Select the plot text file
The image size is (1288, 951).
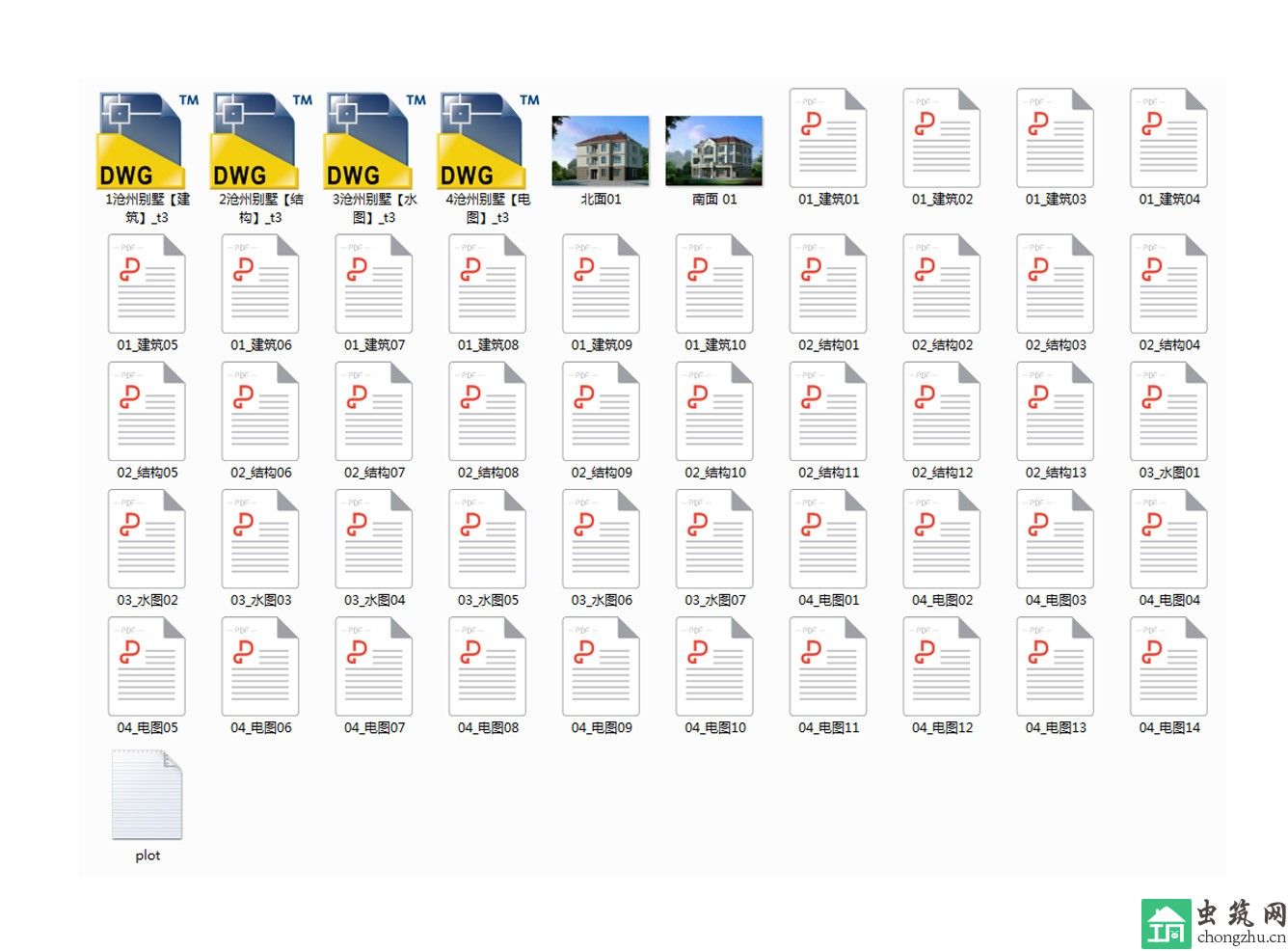coord(148,796)
